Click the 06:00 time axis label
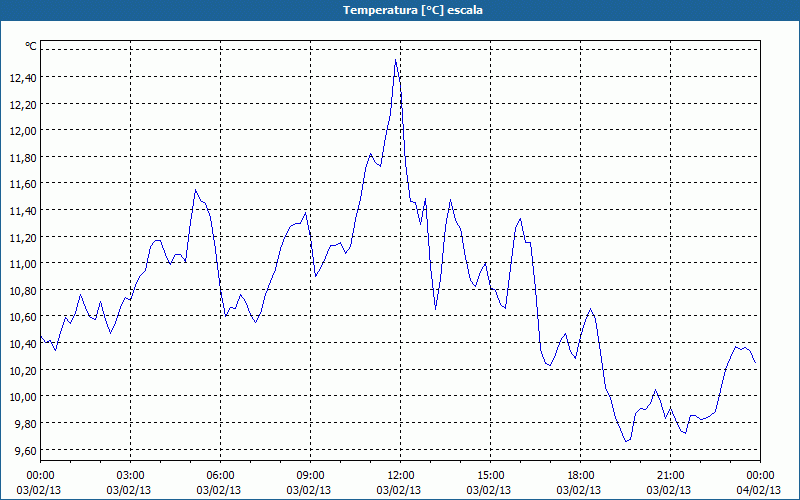Image resolution: width=800 pixels, height=500 pixels. click(x=220, y=476)
